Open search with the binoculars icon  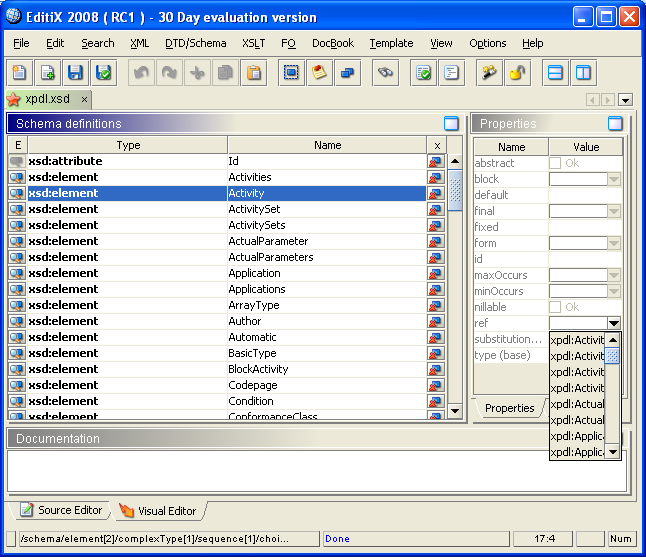[x=386, y=73]
